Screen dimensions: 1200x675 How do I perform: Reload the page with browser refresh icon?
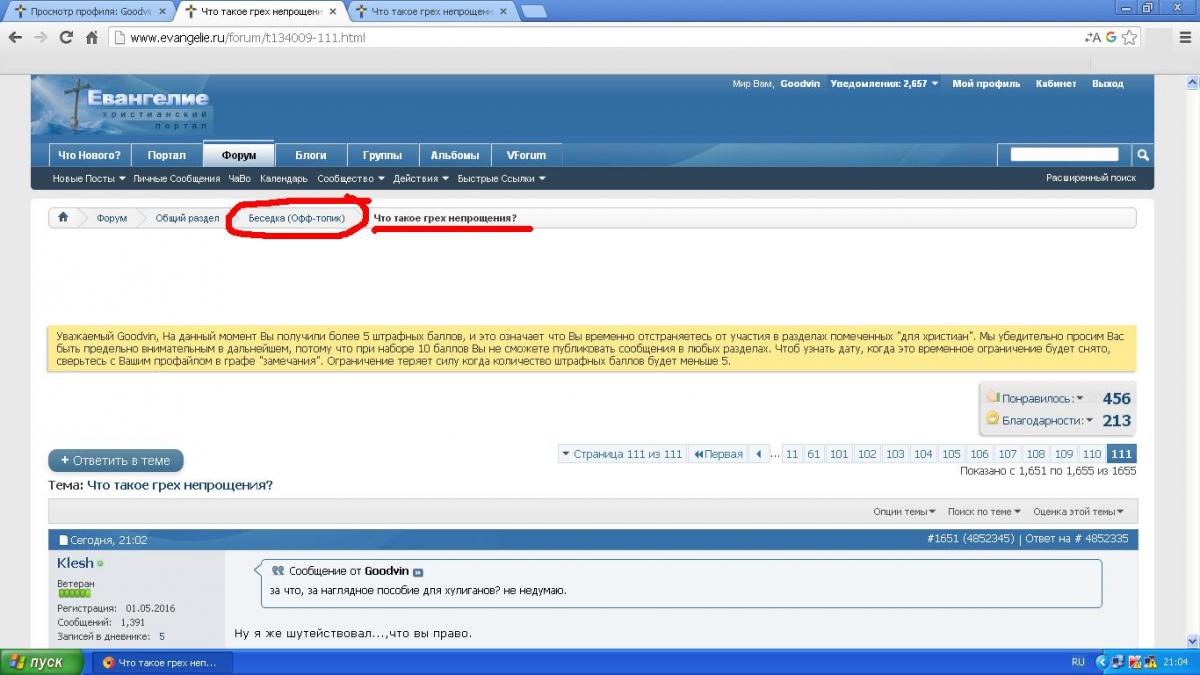click(66, 38)
